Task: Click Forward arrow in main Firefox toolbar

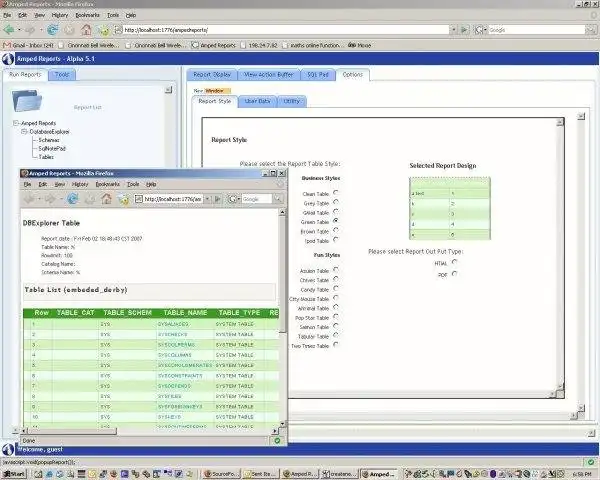Action: click(x=30, y=29)
